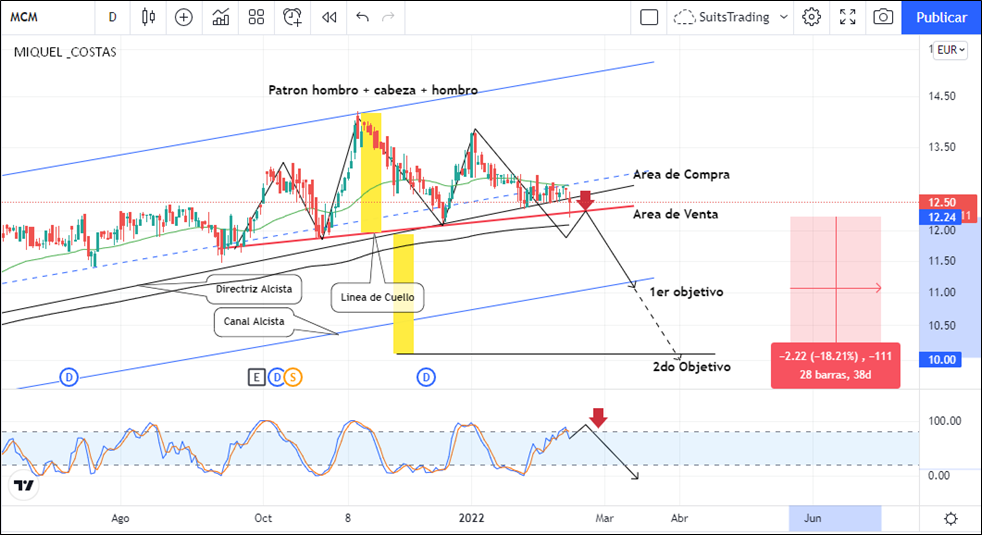This screenshot has height=535, width=982.
Task: Click the orange split S marker
Action: coord(292,377)
